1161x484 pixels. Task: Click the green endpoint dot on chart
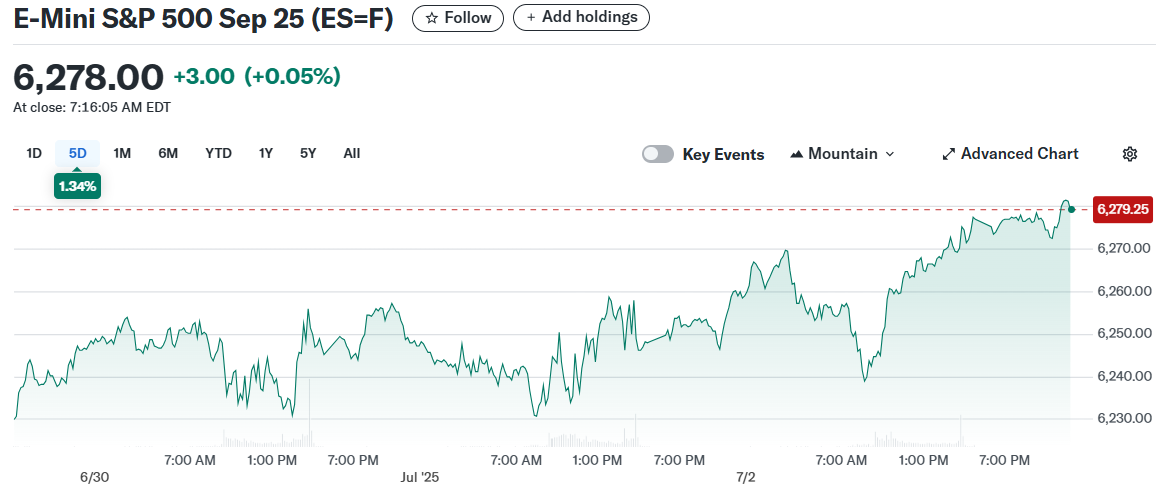click(1071, 210)
